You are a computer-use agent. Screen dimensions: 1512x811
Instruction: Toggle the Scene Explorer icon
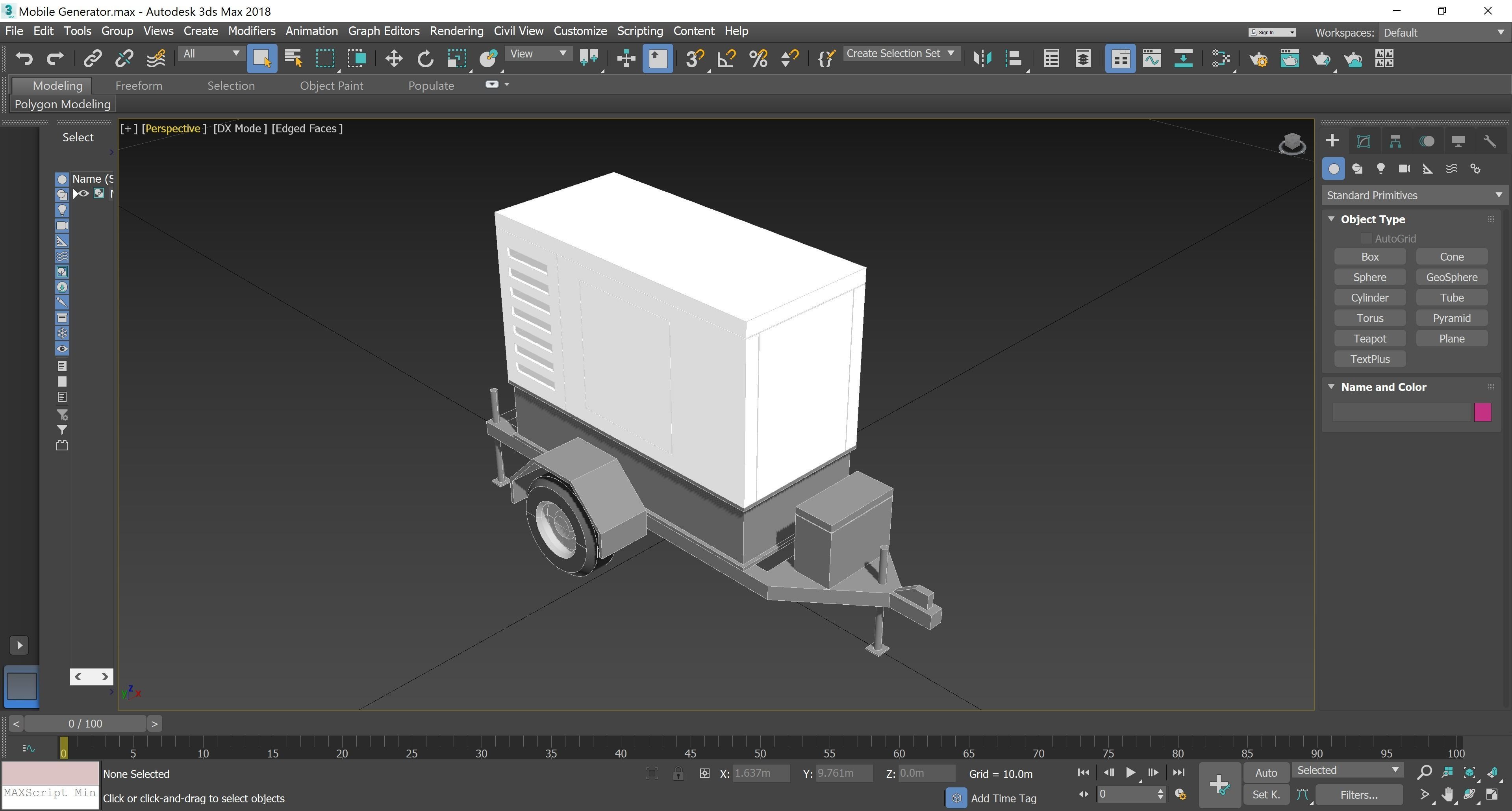point(1051,58)
